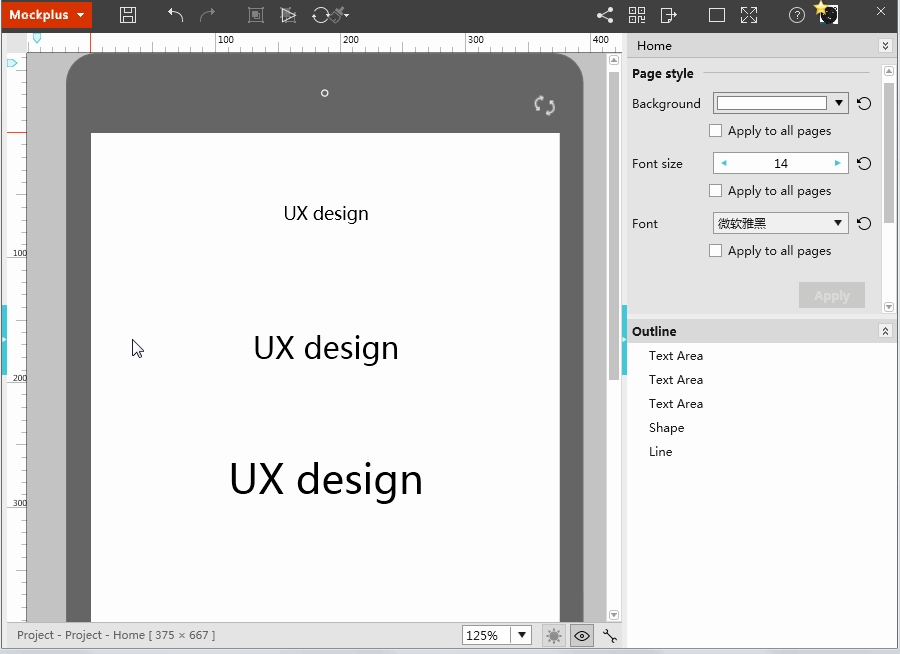This screenshot has height=654, width=900.
Task: Click the vertical ruler guide marker
Action: pos(12,63)
